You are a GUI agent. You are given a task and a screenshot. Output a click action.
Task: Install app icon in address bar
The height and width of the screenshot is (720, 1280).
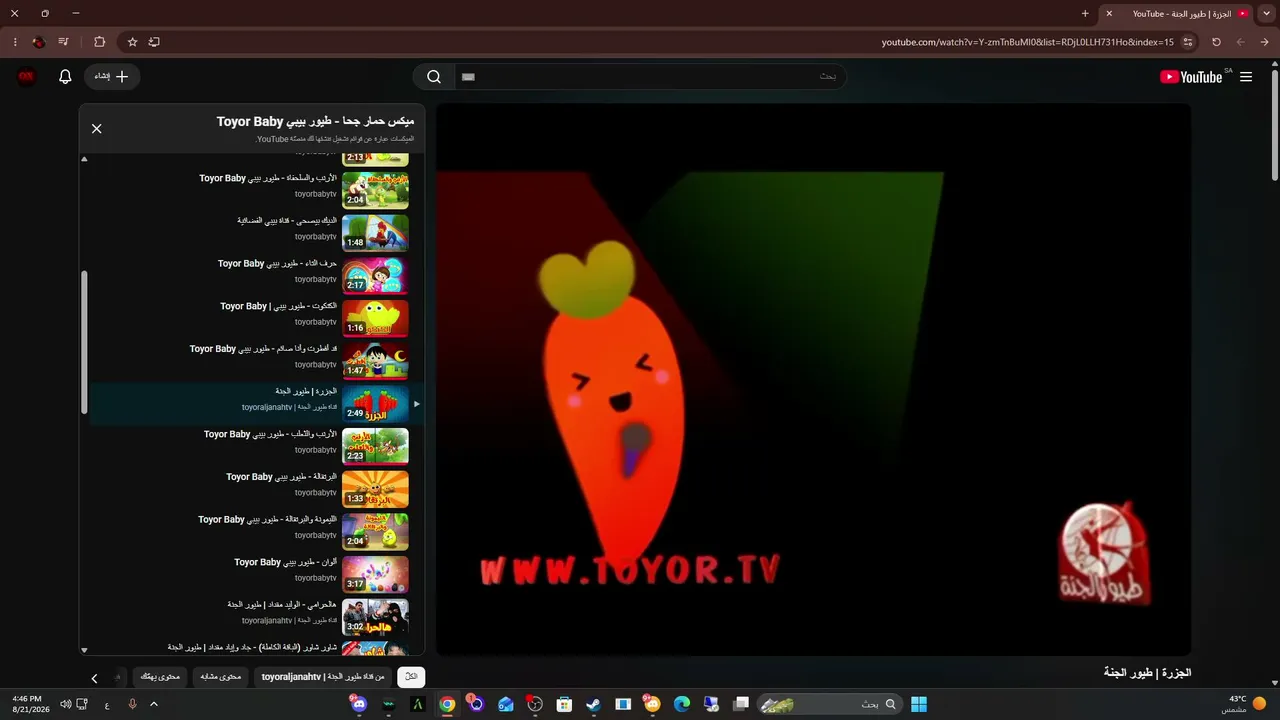154,42
